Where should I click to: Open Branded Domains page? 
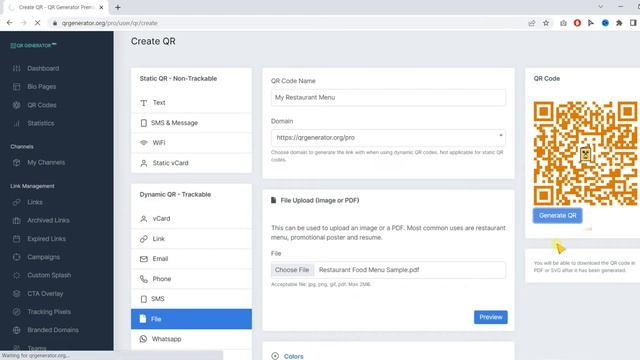tap(53, 330)
